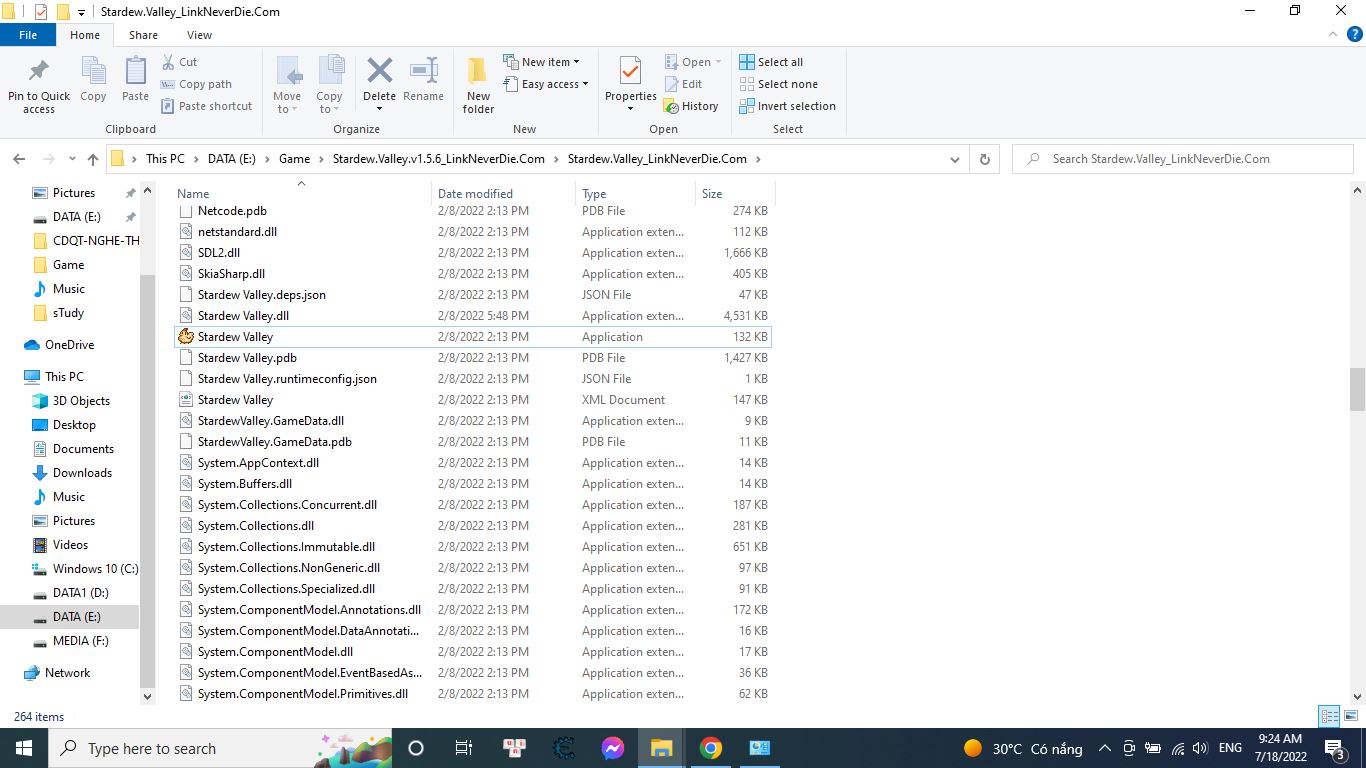Image resolution: width=1366 pixels, height=768 pixels.
Task: Click Invert selection in the ribbon
Action: click(x=787, y=106)
